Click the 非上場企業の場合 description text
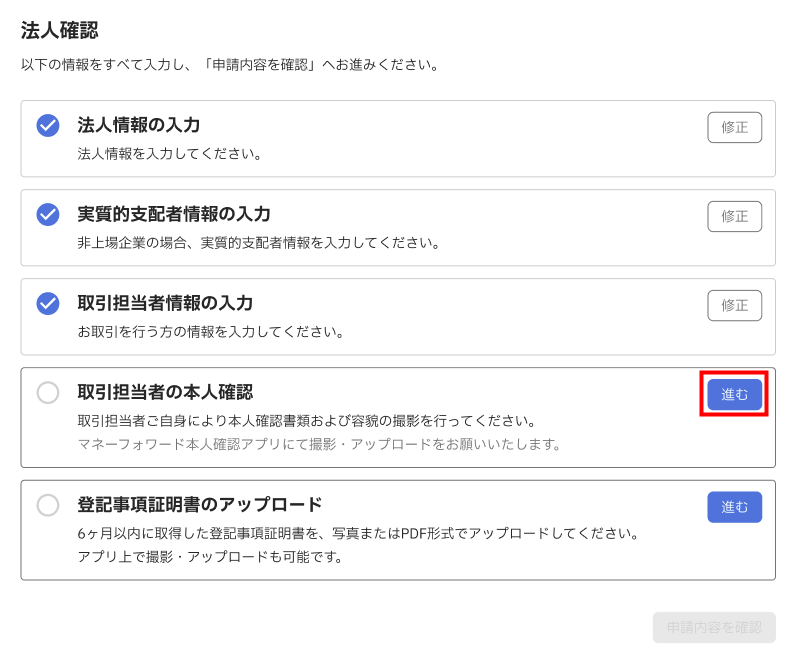The height and width of the screenshot is (666, 794). point(258,243)
